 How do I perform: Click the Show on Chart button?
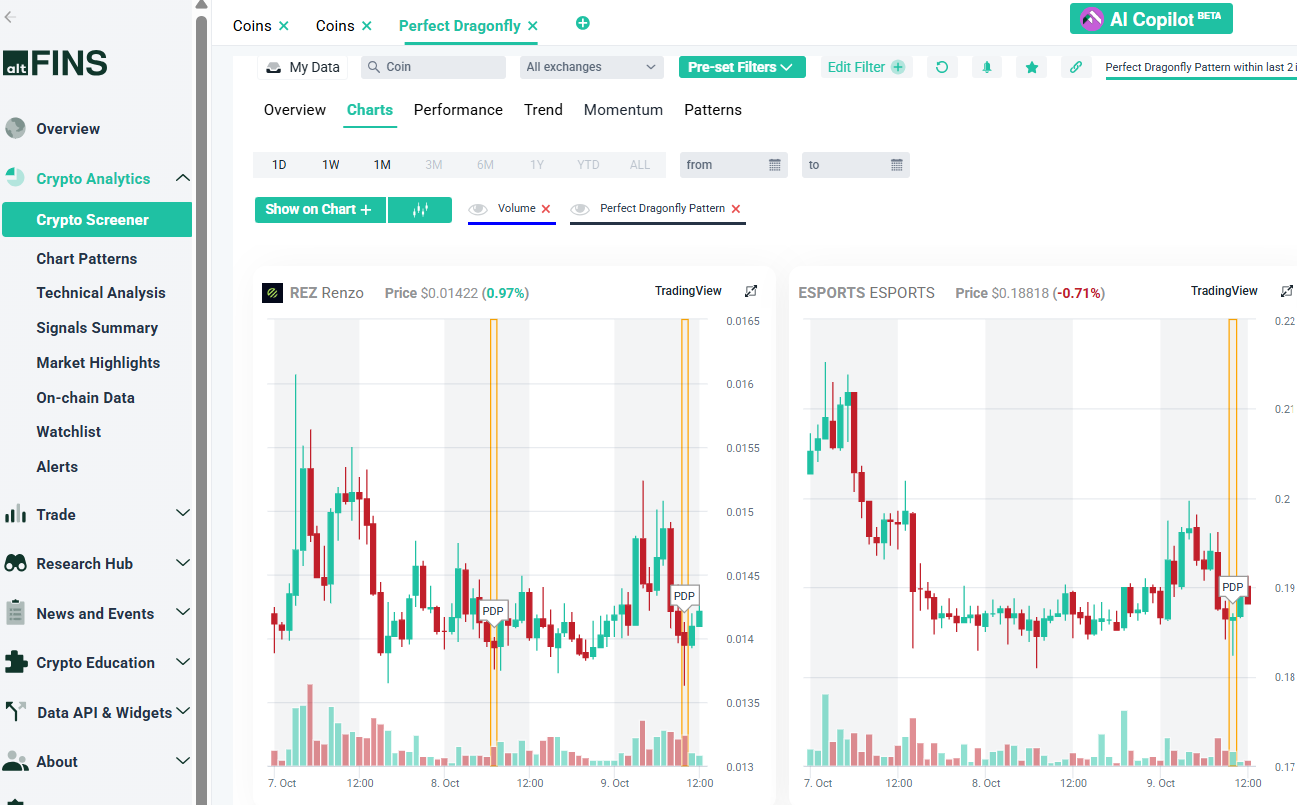coord(319,210)
